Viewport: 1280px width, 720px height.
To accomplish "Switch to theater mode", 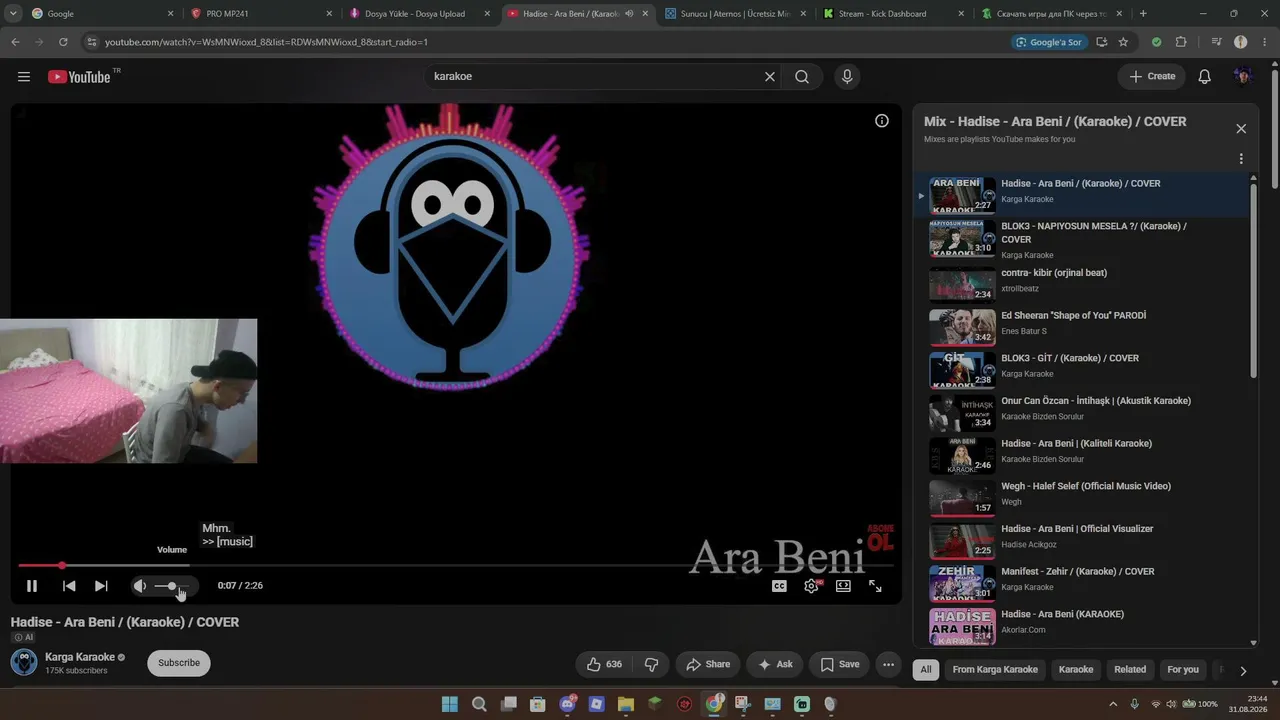I will [843, 586].
